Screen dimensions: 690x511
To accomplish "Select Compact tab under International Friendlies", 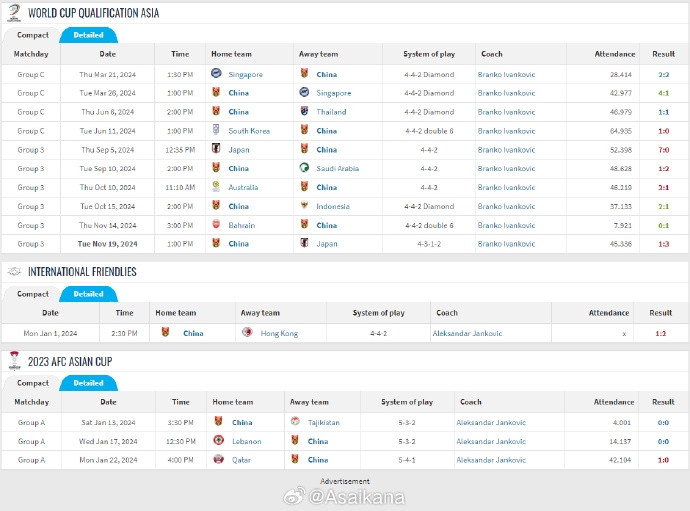I will [33, 294].
